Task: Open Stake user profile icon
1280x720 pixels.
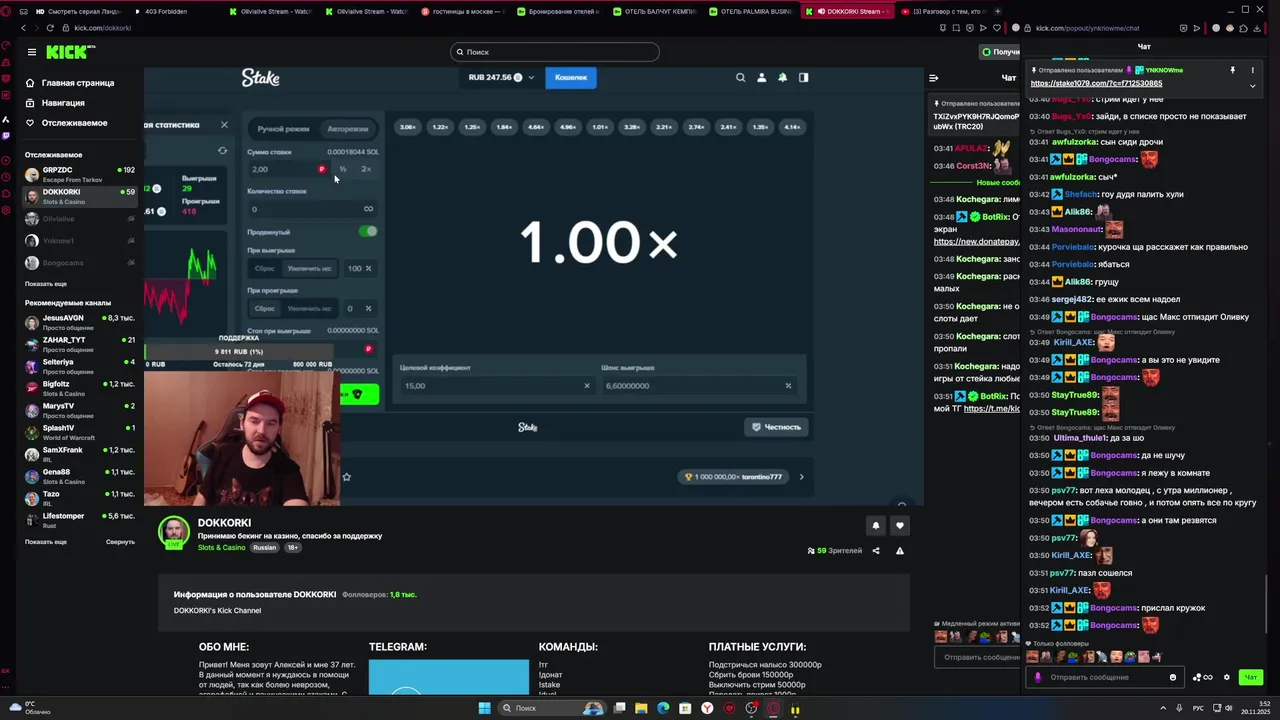Action: [x=761, y=77]
